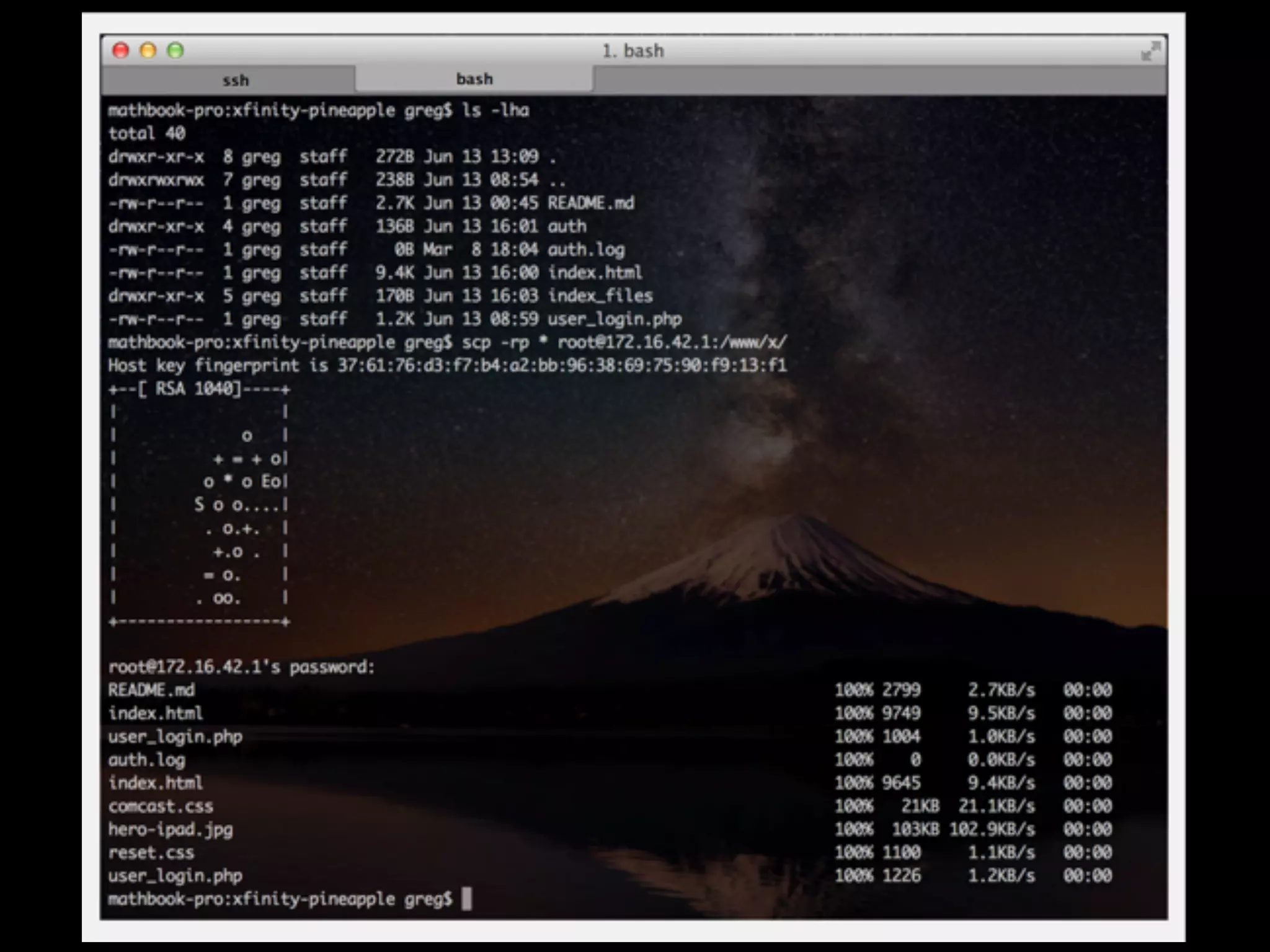Screen dimensions: 1270x952
Task: Click the 'scp -rp *' command text
Action: coord(505,343)
